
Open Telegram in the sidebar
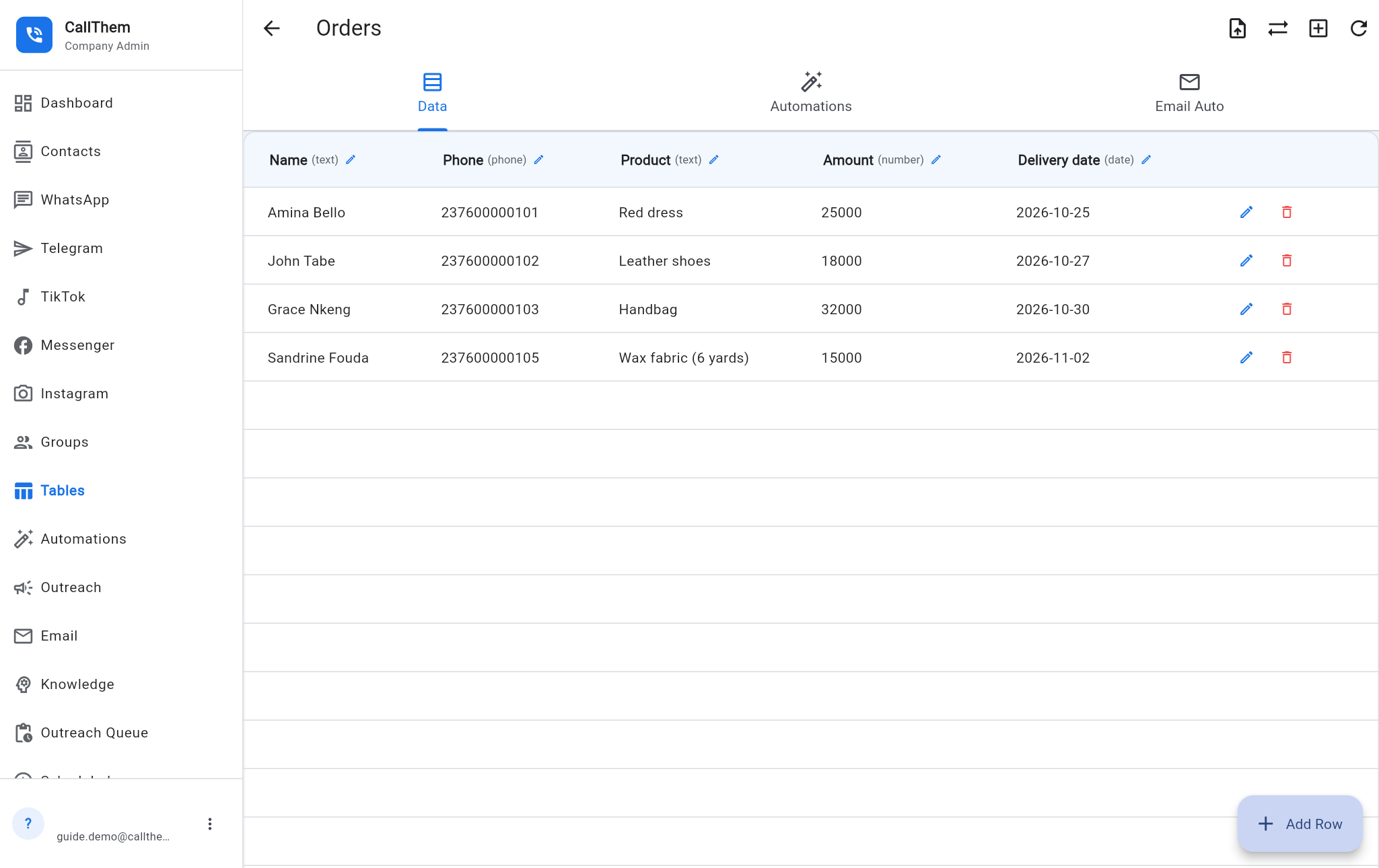click(x=121, y=248)
